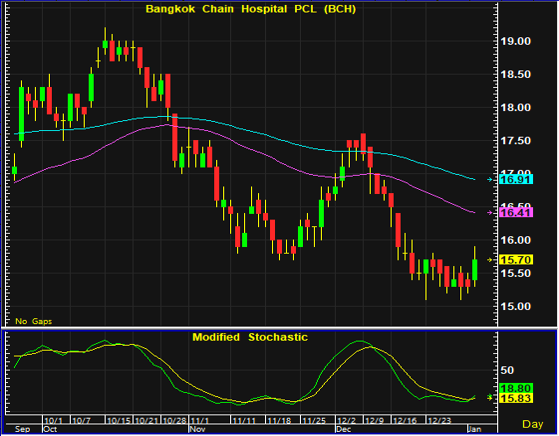Click the 12/16 date marker
The image size is (559, 436).
[405, 421]
